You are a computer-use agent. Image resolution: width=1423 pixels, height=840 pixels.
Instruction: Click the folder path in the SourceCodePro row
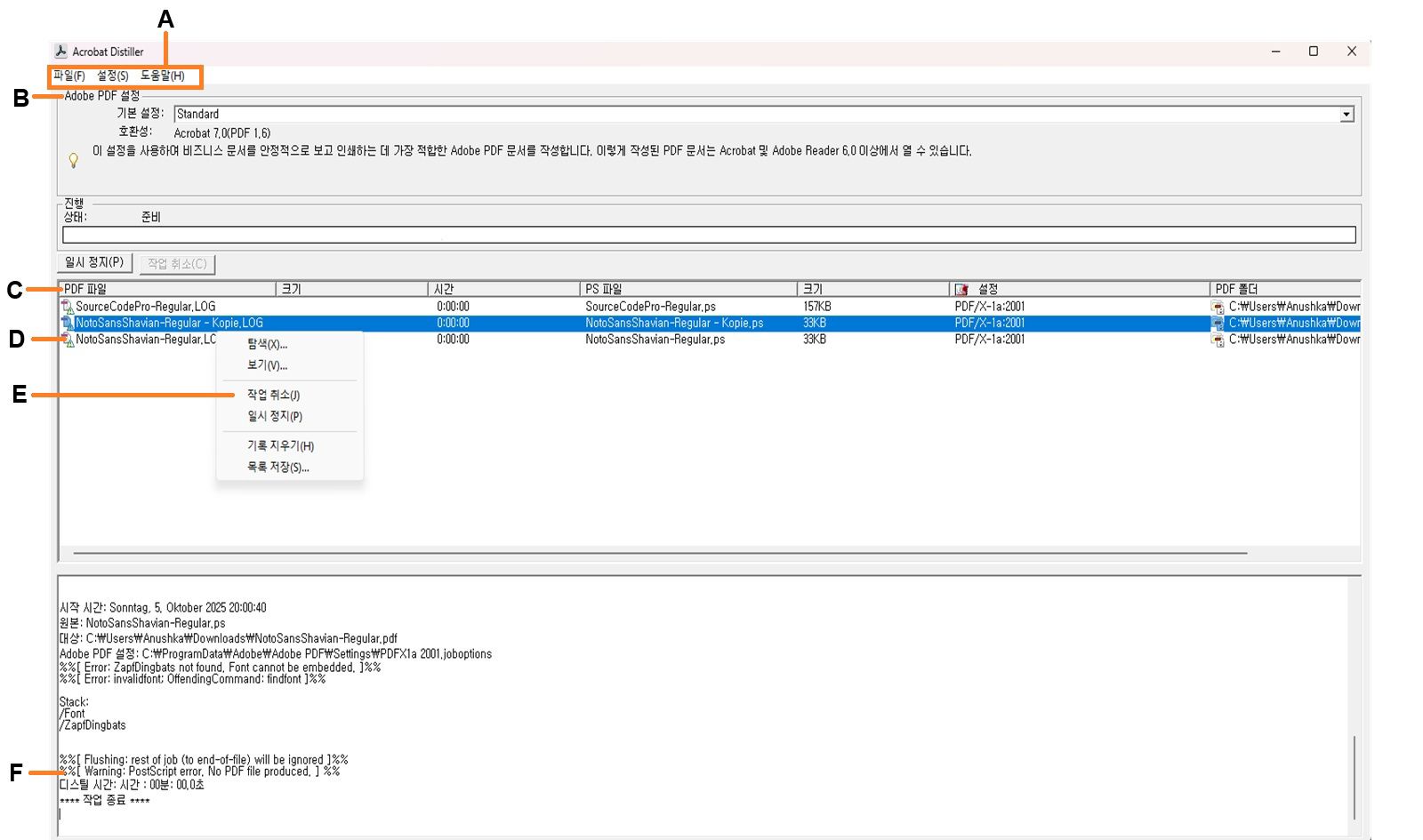click(x=1294, y=307)
